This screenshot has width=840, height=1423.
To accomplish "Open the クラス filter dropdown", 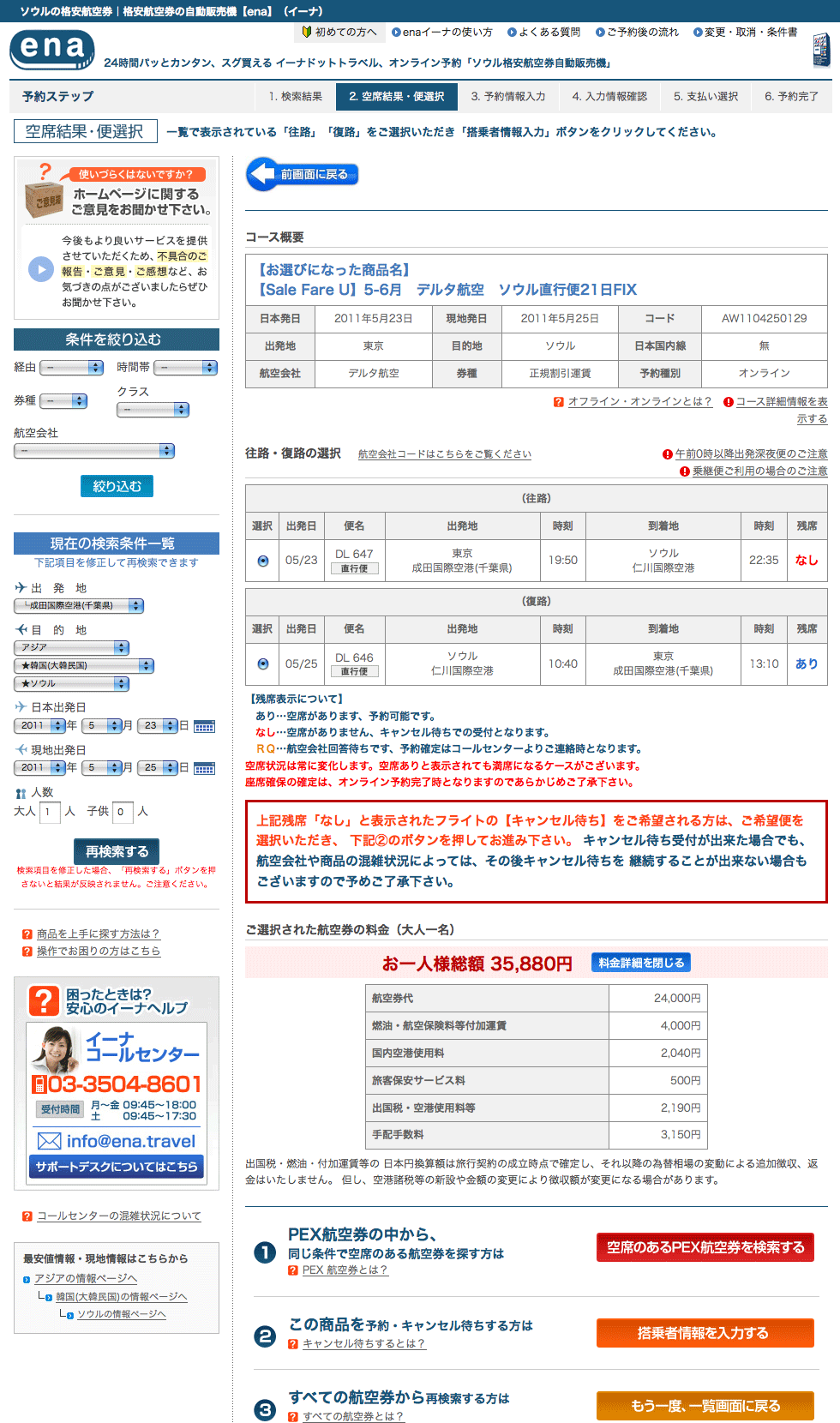I will (153, 410).
